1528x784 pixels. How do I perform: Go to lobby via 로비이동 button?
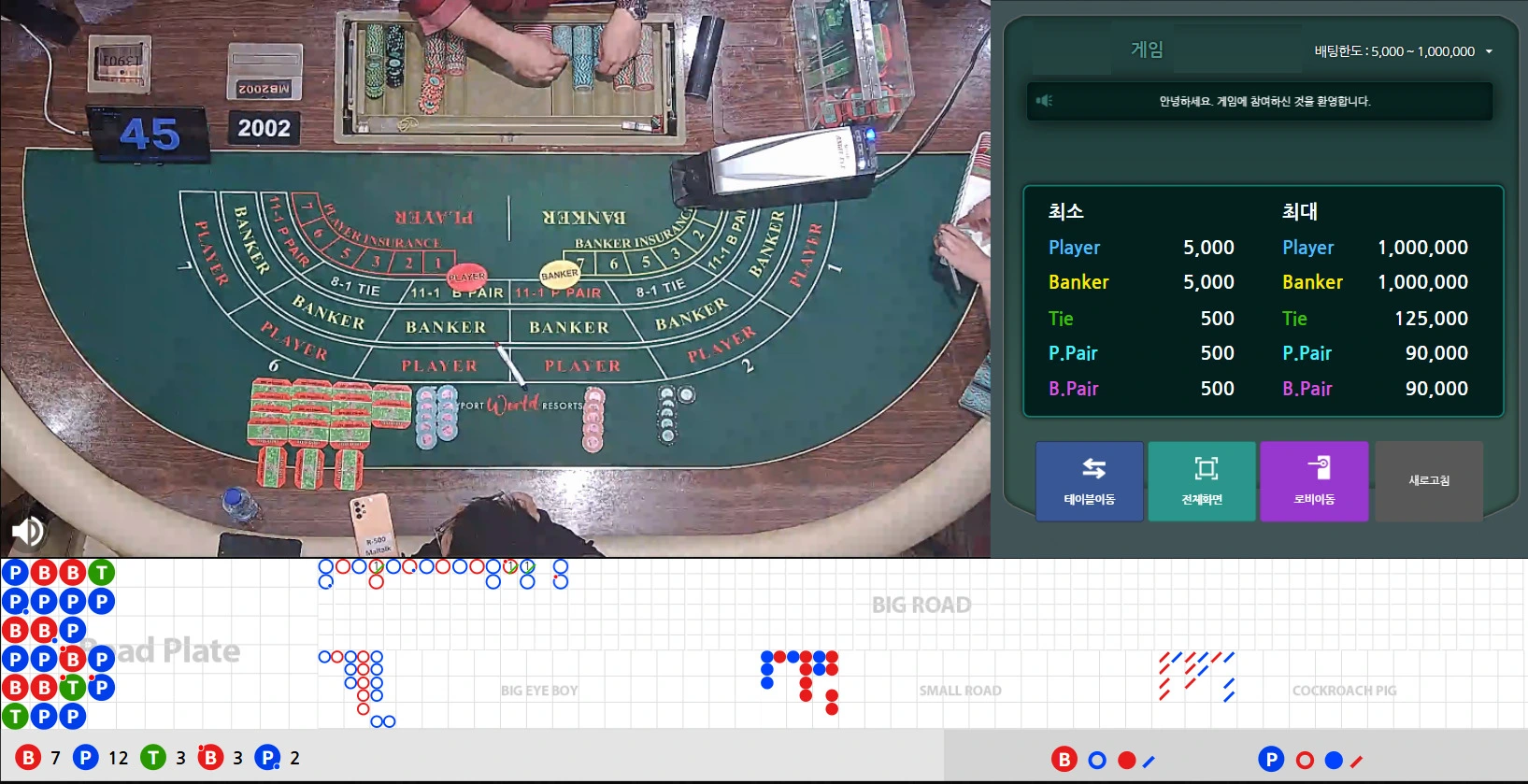tap(1314, 481)
